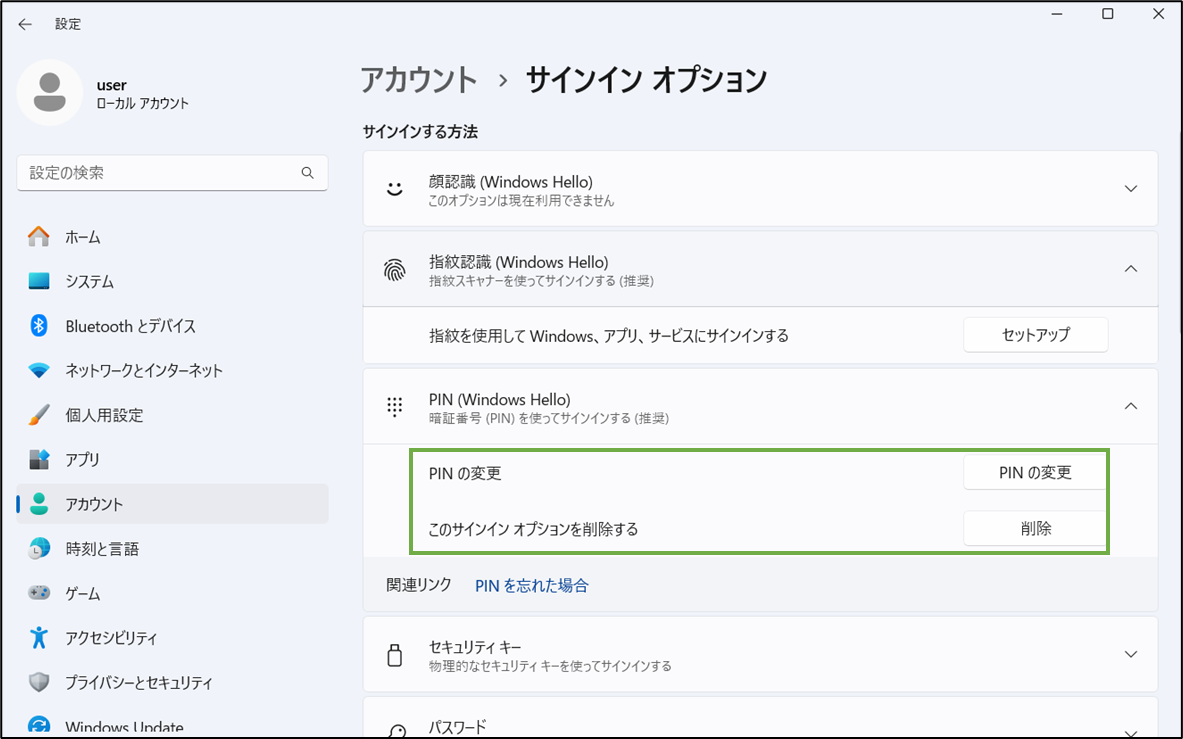Click the 関連リンク label
1183x739 pixels.
(419, 584)
